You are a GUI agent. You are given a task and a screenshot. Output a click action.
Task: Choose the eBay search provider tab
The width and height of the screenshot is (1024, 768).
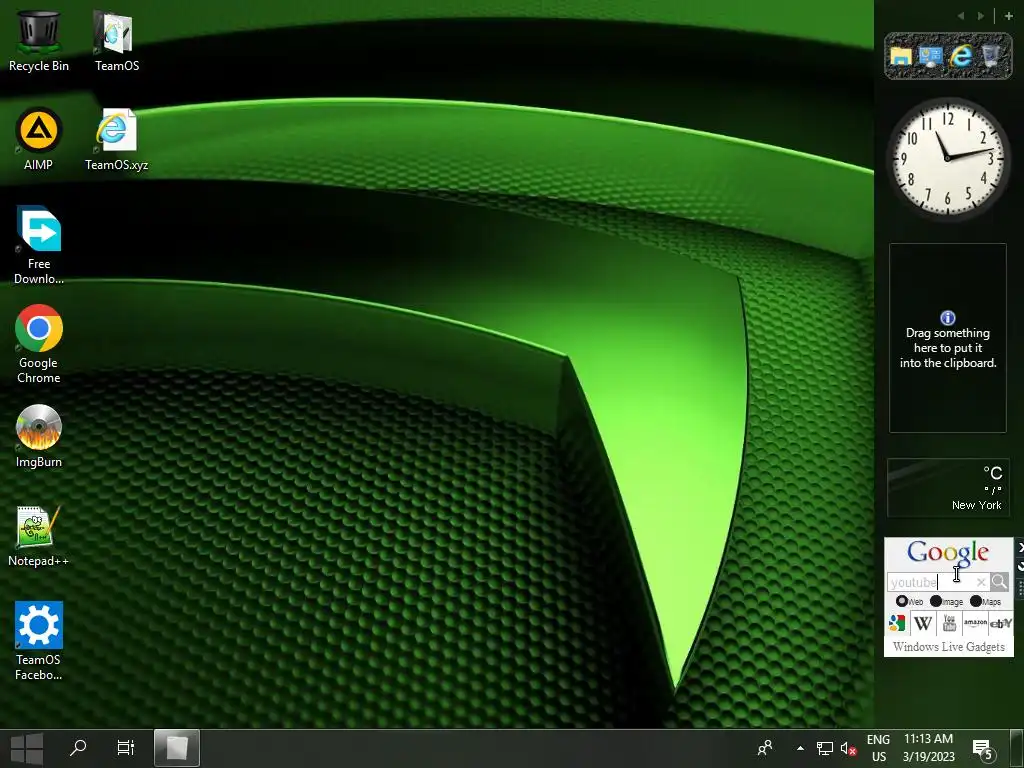pyautogui.click(x=1000, y=623)
